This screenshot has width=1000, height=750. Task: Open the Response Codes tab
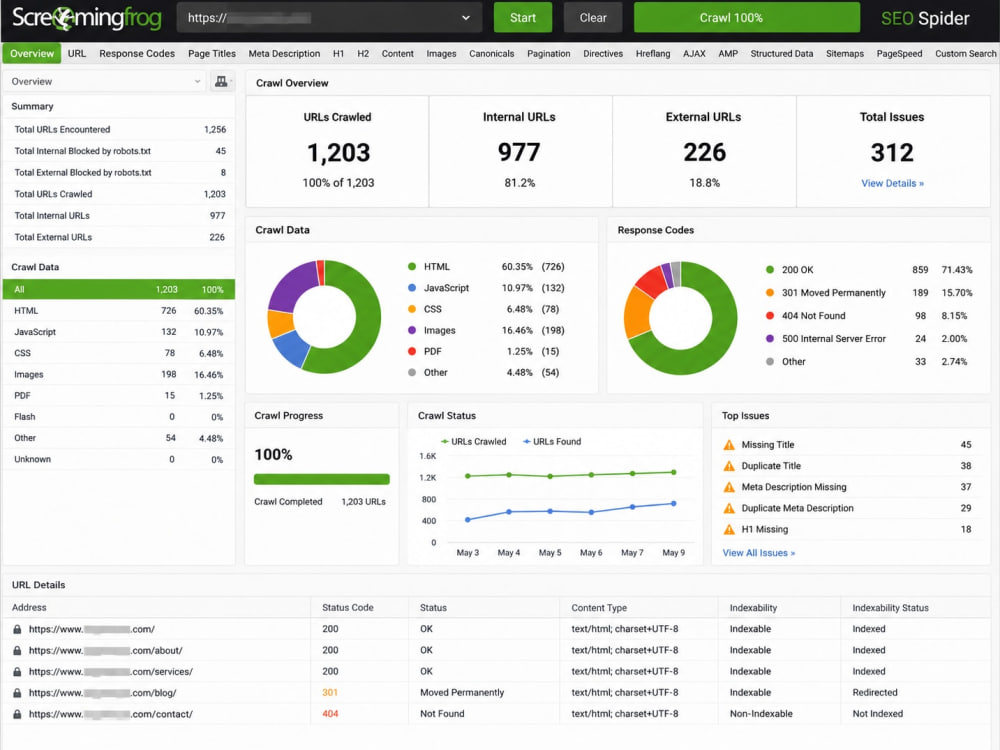pyautogui.click(x=137, y=54)
